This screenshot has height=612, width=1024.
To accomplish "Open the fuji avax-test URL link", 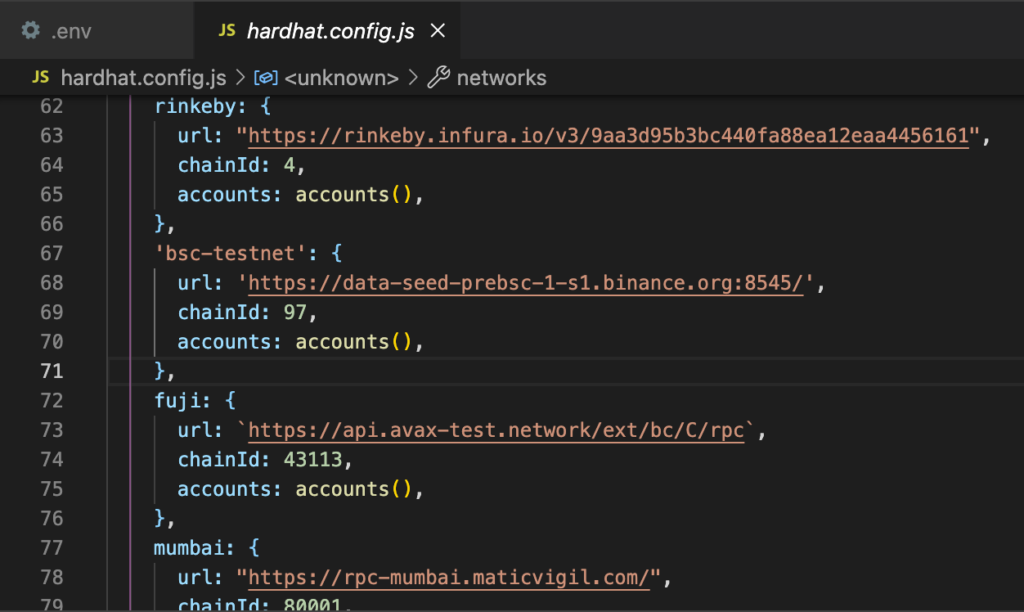I will pyautogui.click(x=496, y=430).
